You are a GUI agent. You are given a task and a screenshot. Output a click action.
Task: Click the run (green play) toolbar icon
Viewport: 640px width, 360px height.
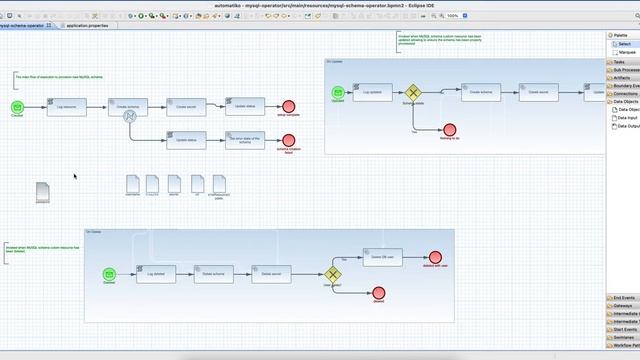(141, 16)
